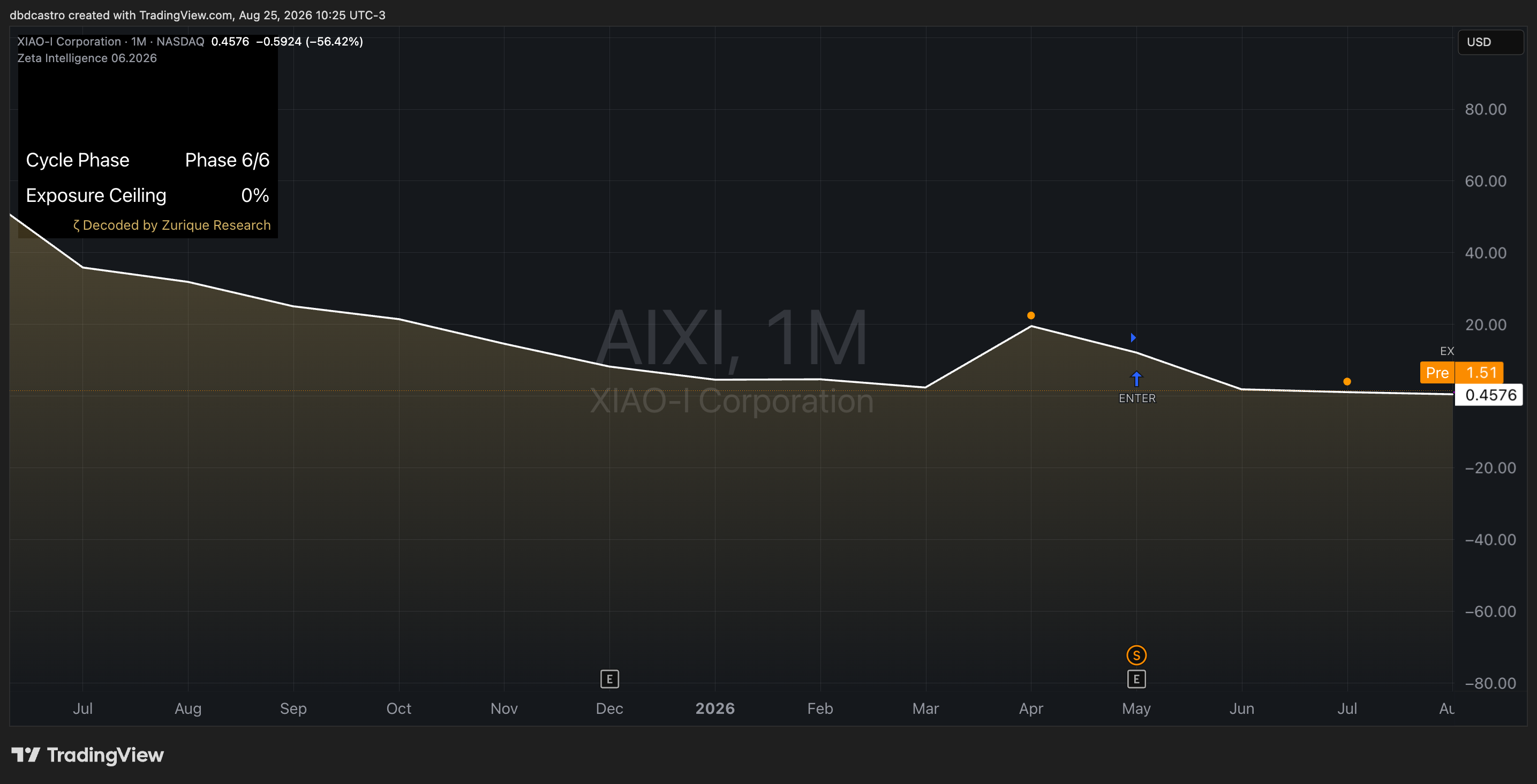Image resolution: width=1537 pixels, height=784 pixels.
Task: Click the Oct label on time axis
Action: point(398,708)
